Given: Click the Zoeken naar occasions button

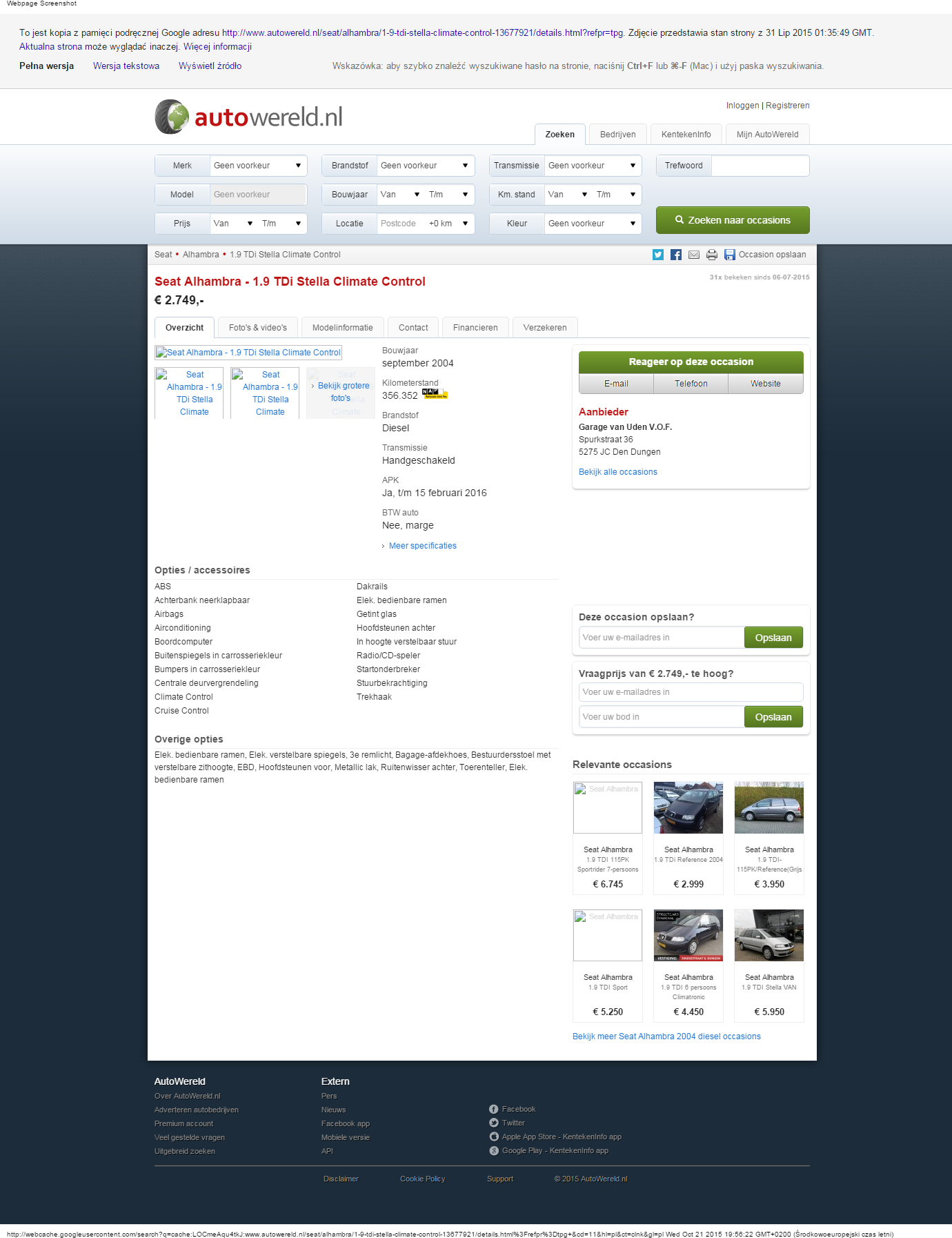Looking at the screenshot, I should coord(733,220).
